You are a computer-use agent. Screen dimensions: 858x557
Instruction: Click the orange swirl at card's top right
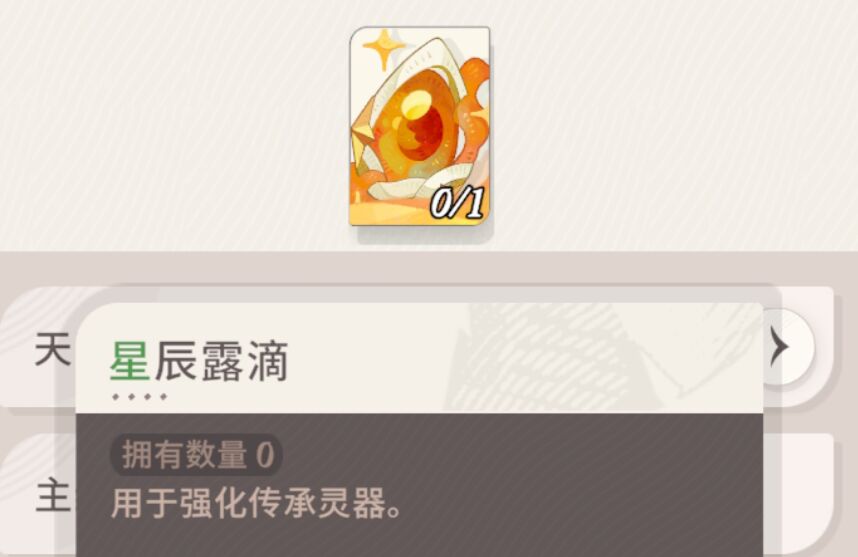(x=474, y=80)
